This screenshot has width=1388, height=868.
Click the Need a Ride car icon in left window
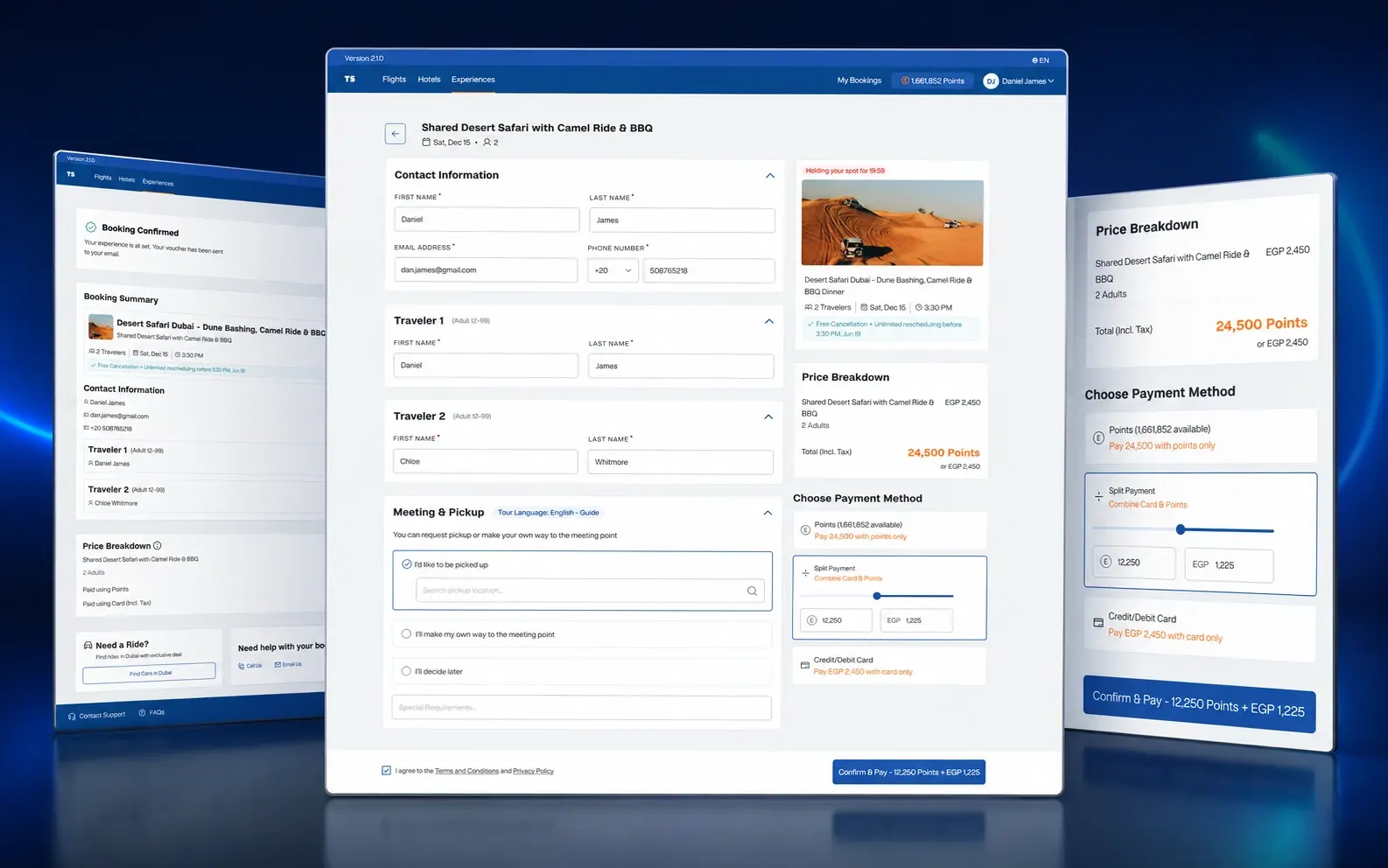[88, 645]
